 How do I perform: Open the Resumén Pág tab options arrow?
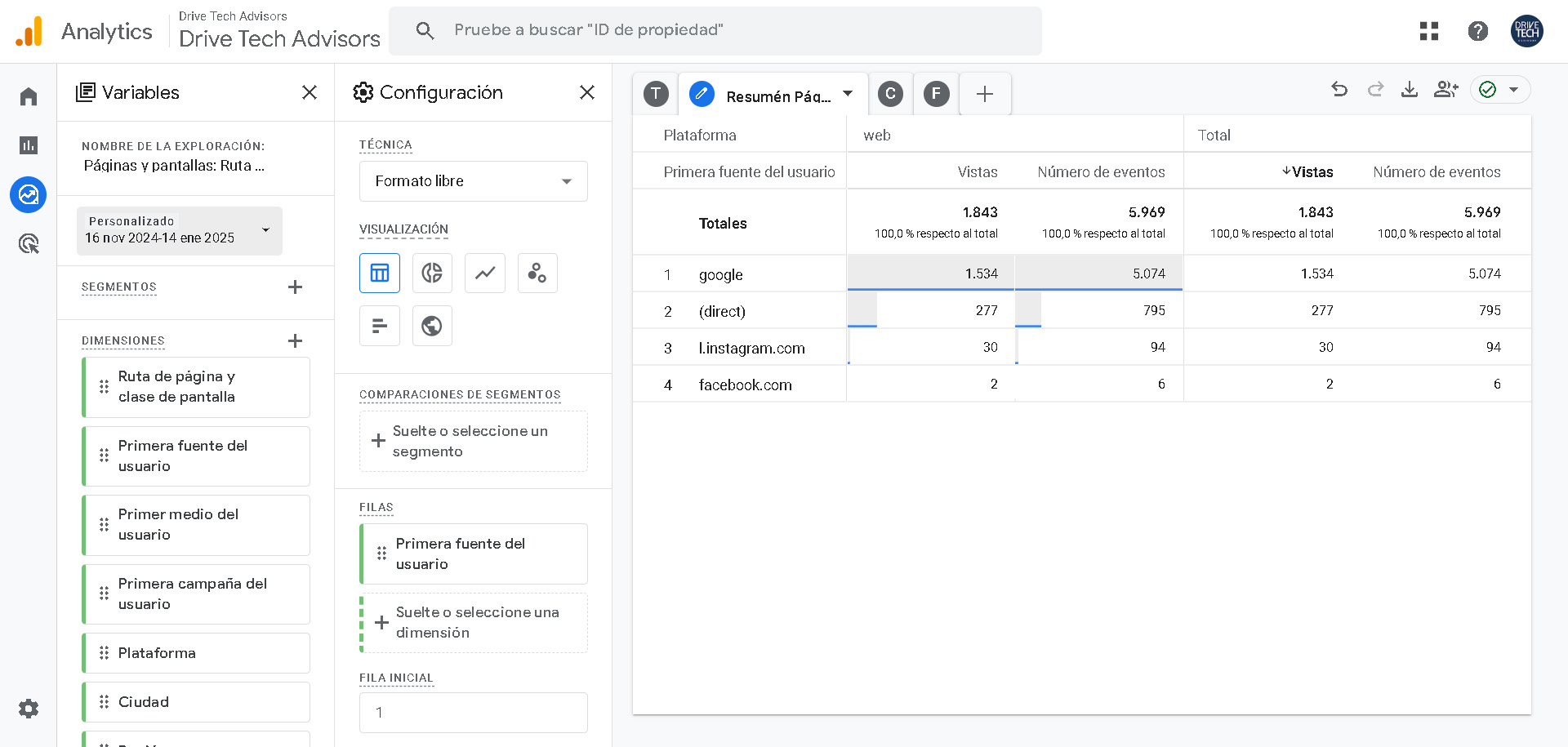(848, 94)
